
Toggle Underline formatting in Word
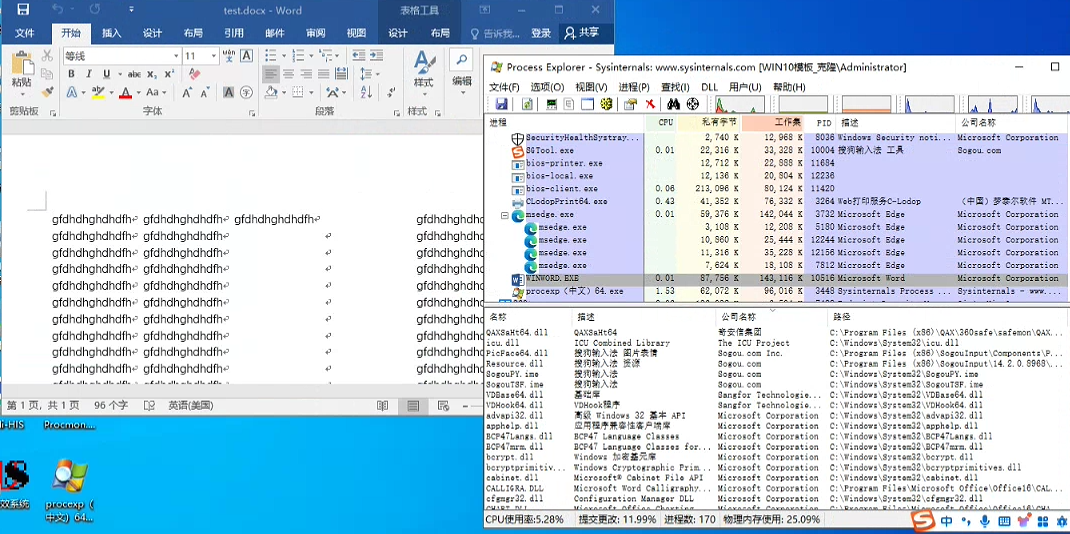point(106,74)
